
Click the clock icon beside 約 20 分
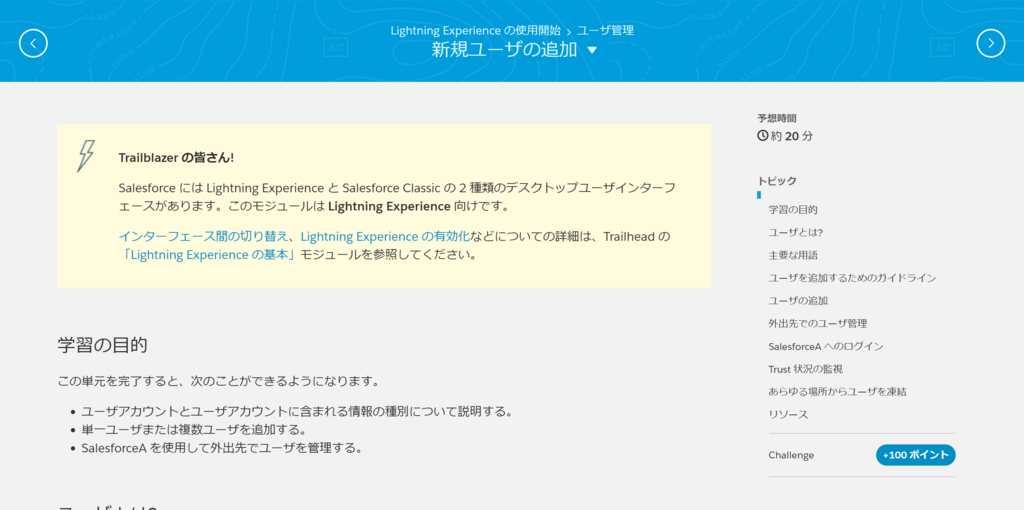(x=763, y=136)
